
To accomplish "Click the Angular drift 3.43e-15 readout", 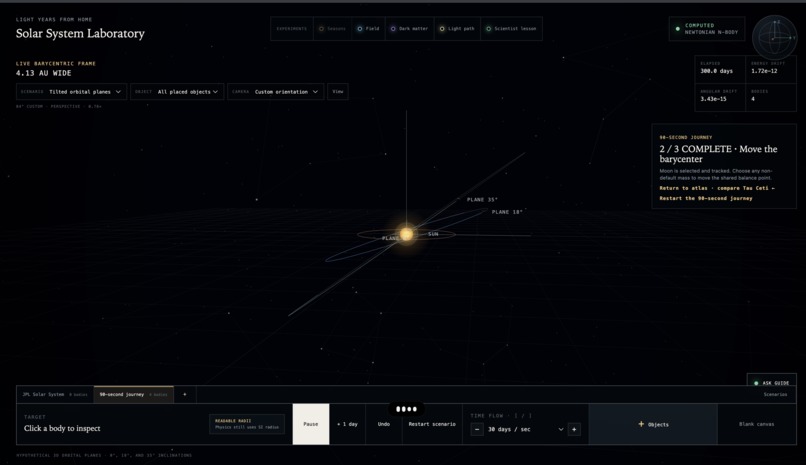I will (720, 97).
